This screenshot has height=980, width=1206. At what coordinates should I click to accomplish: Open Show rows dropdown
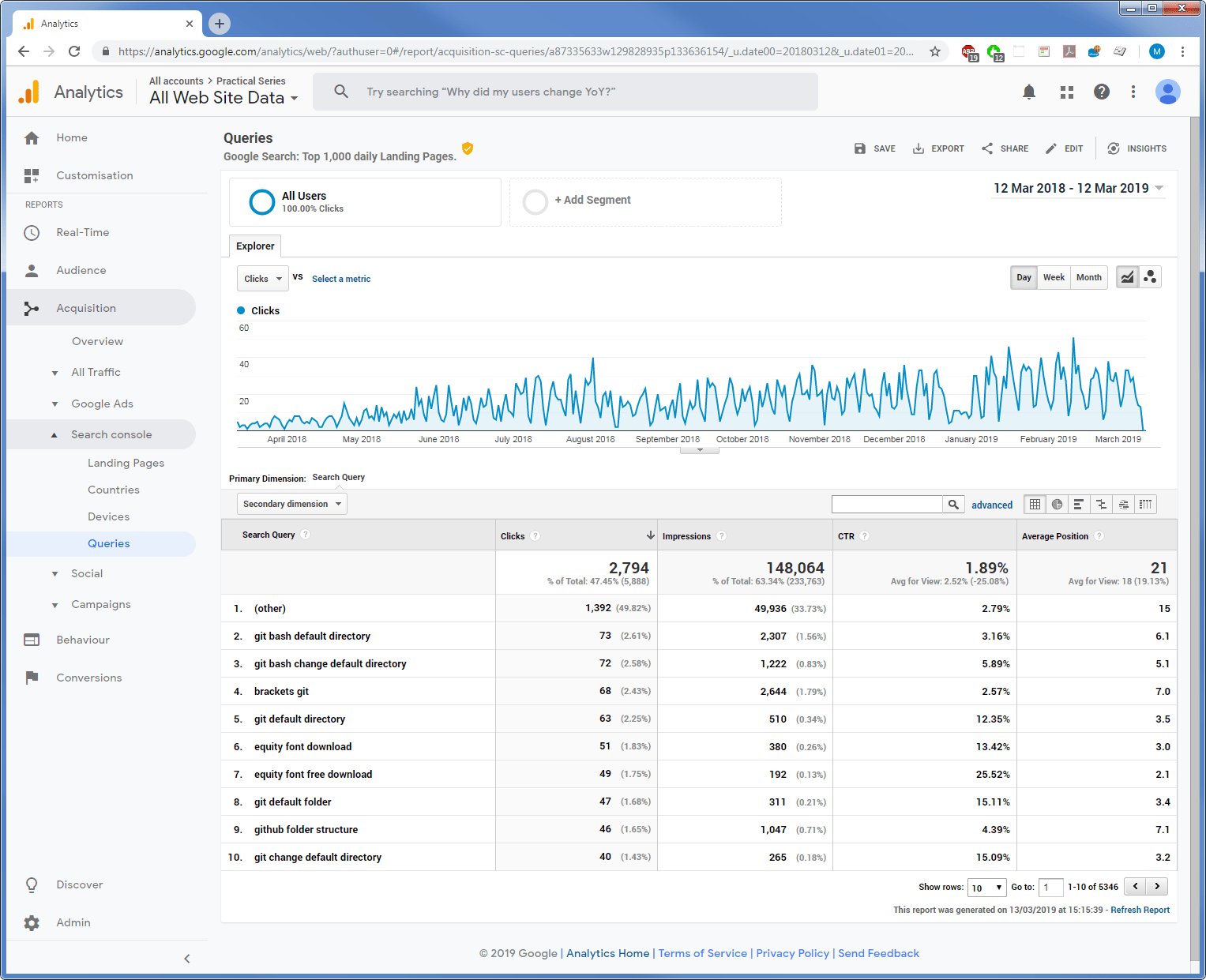click(987, 888)
